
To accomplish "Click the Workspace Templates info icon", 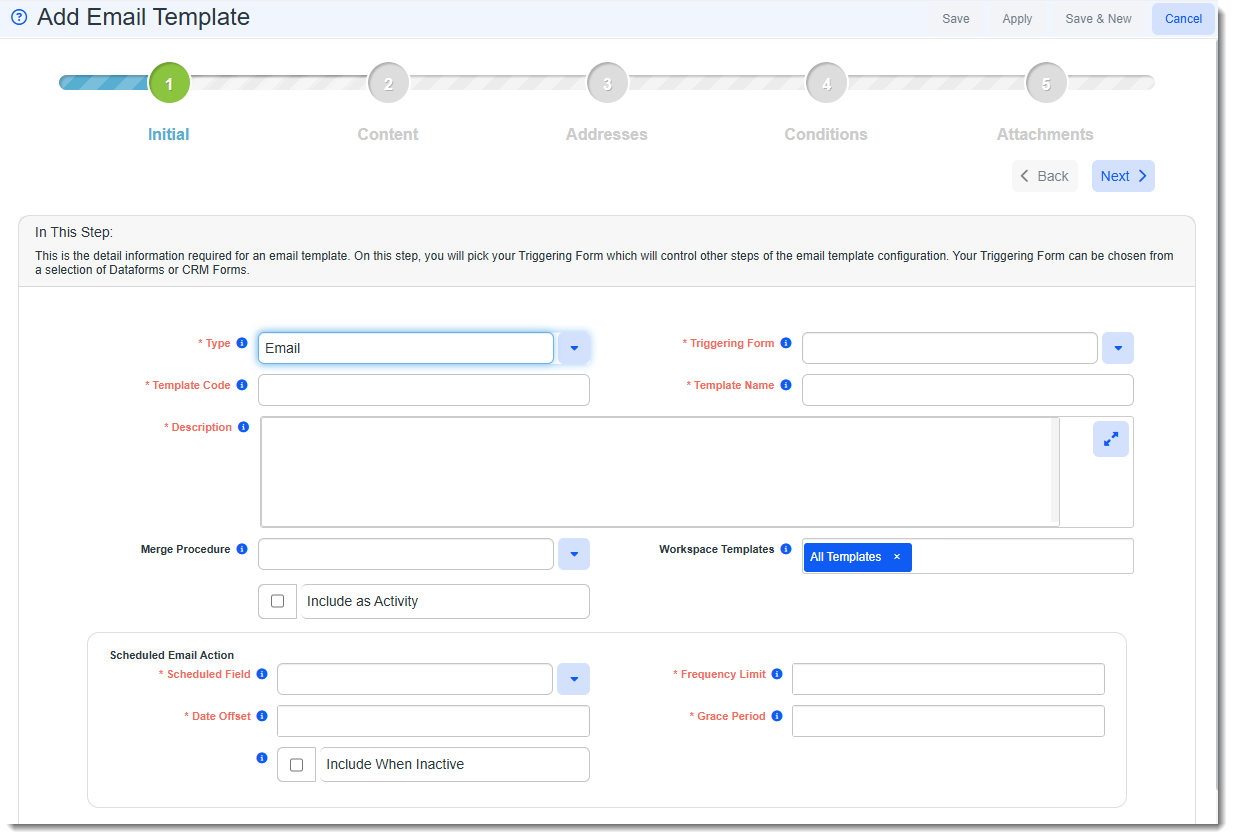I will click(786, 549).
